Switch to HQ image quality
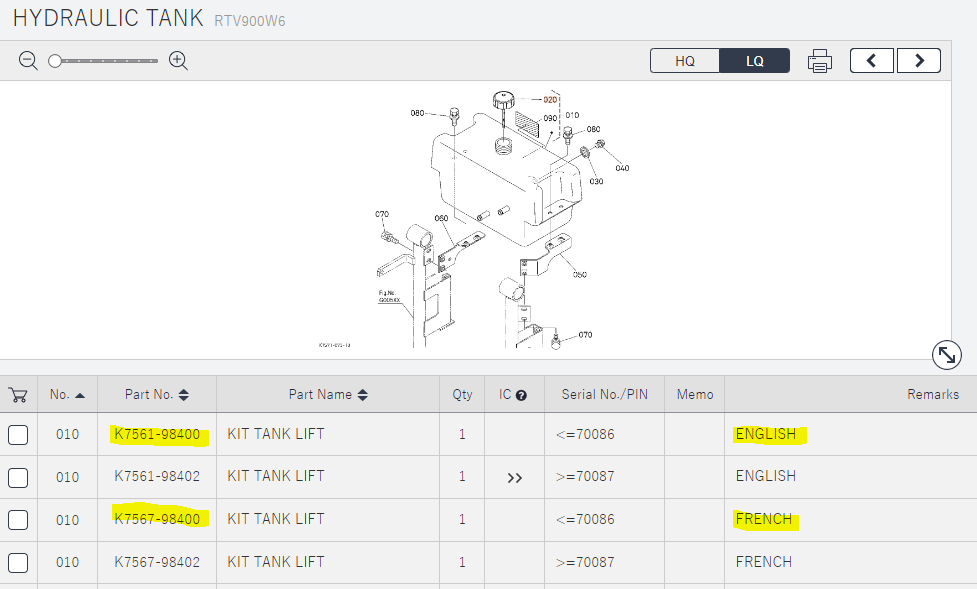This screenshot has width=977, height=589. tap(685, 61)
